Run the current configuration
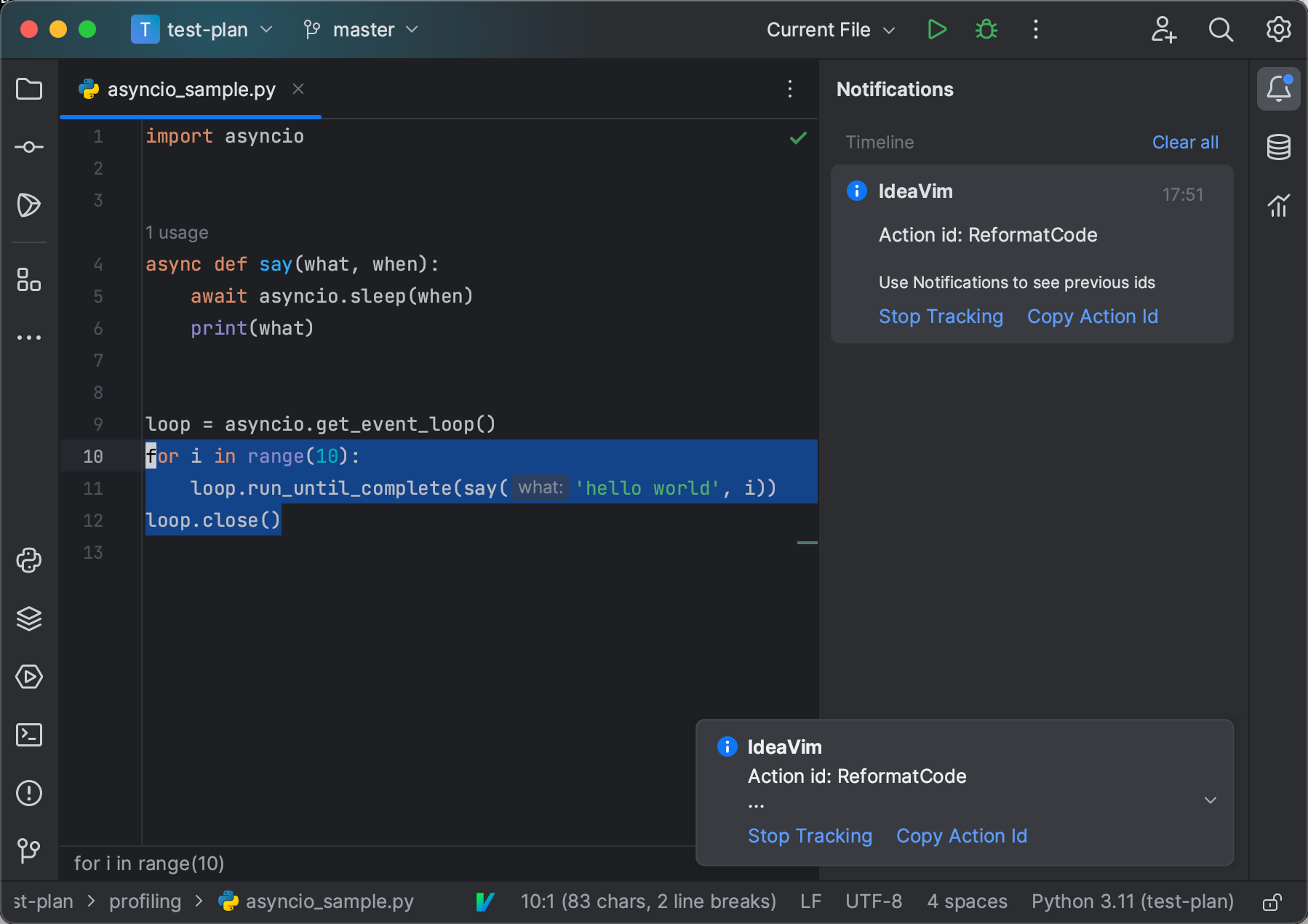 click(x=937, y=29)
